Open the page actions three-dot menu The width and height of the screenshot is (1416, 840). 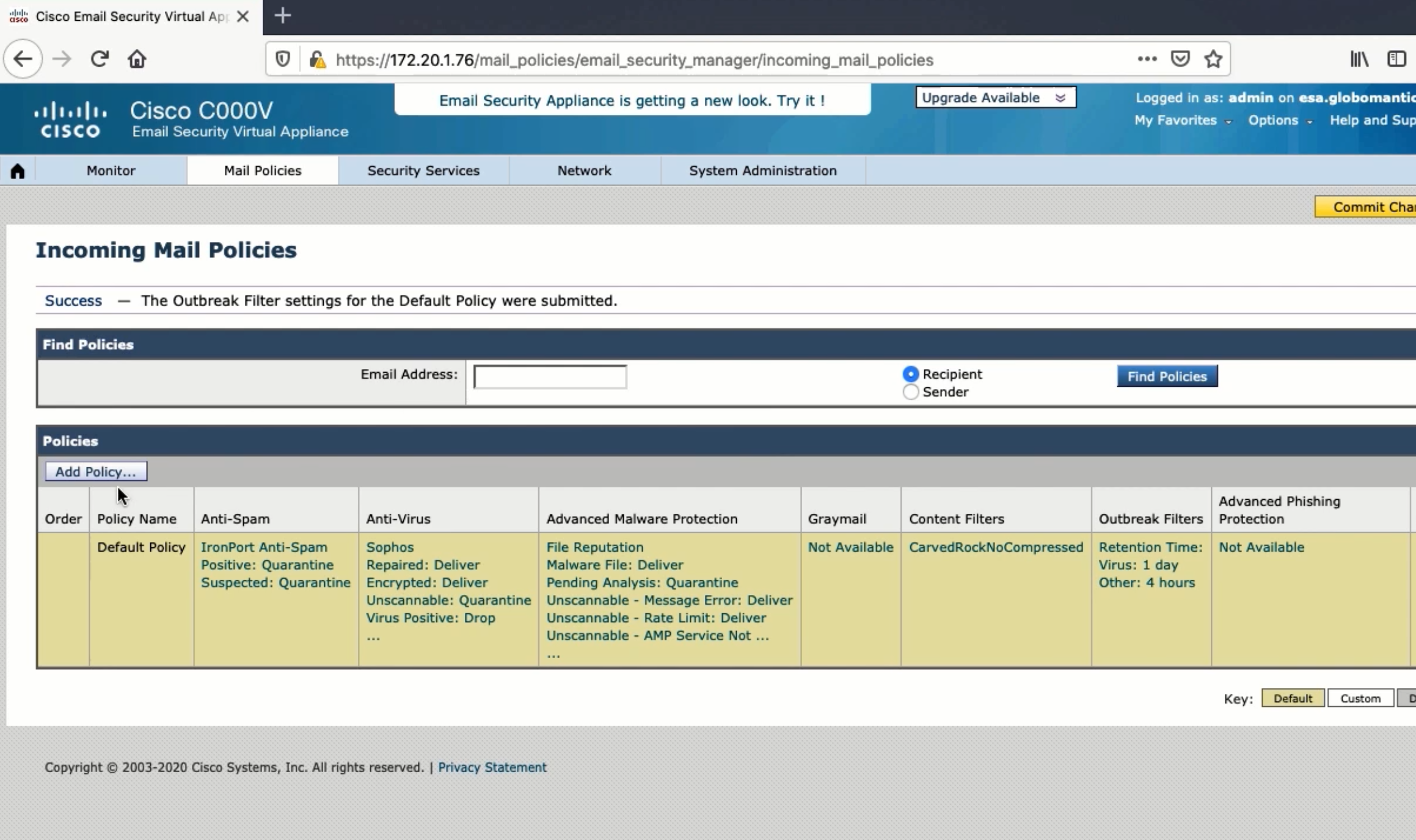1147,59
